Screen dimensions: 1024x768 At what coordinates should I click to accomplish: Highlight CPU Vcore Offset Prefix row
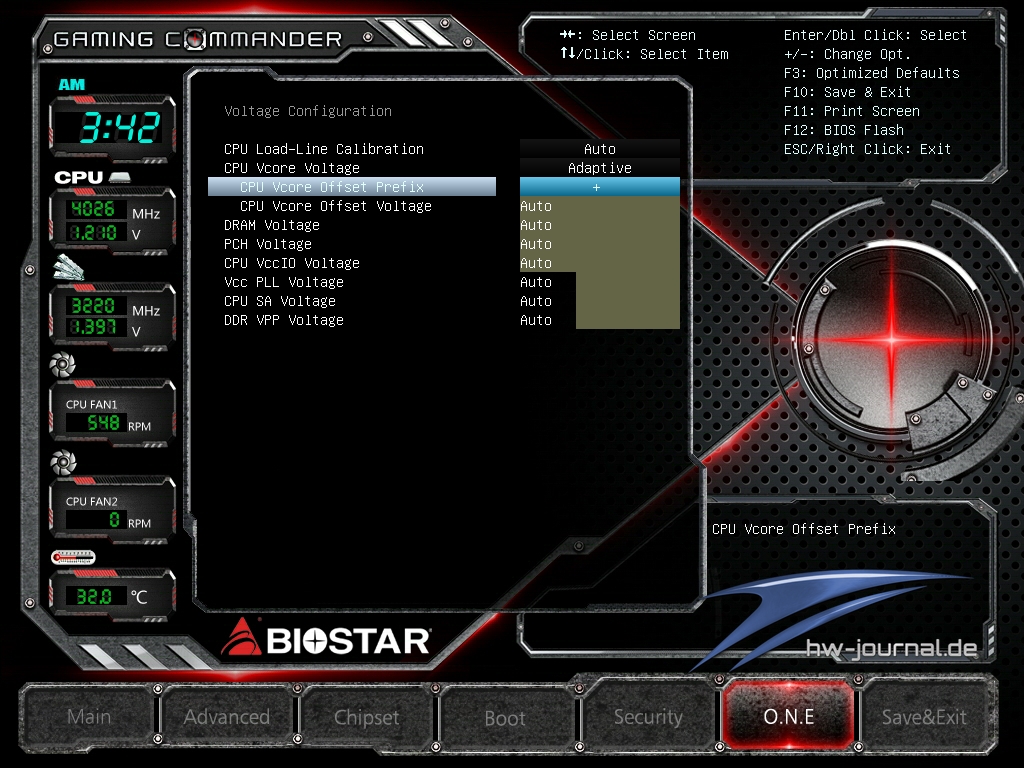pyautogui.click(x=352, y=187)
